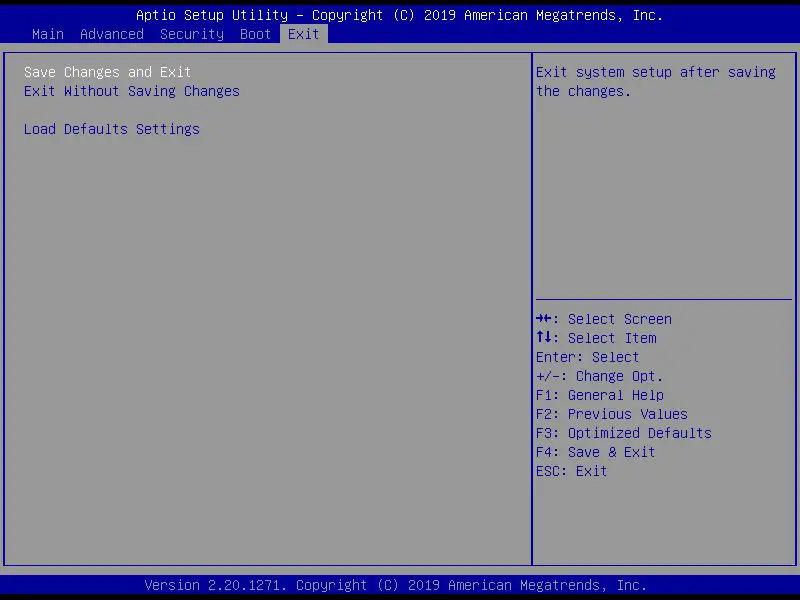Screen dimensions: 800x600
Task: Select Exit Without Saving Changes
Action: (132, 91)
